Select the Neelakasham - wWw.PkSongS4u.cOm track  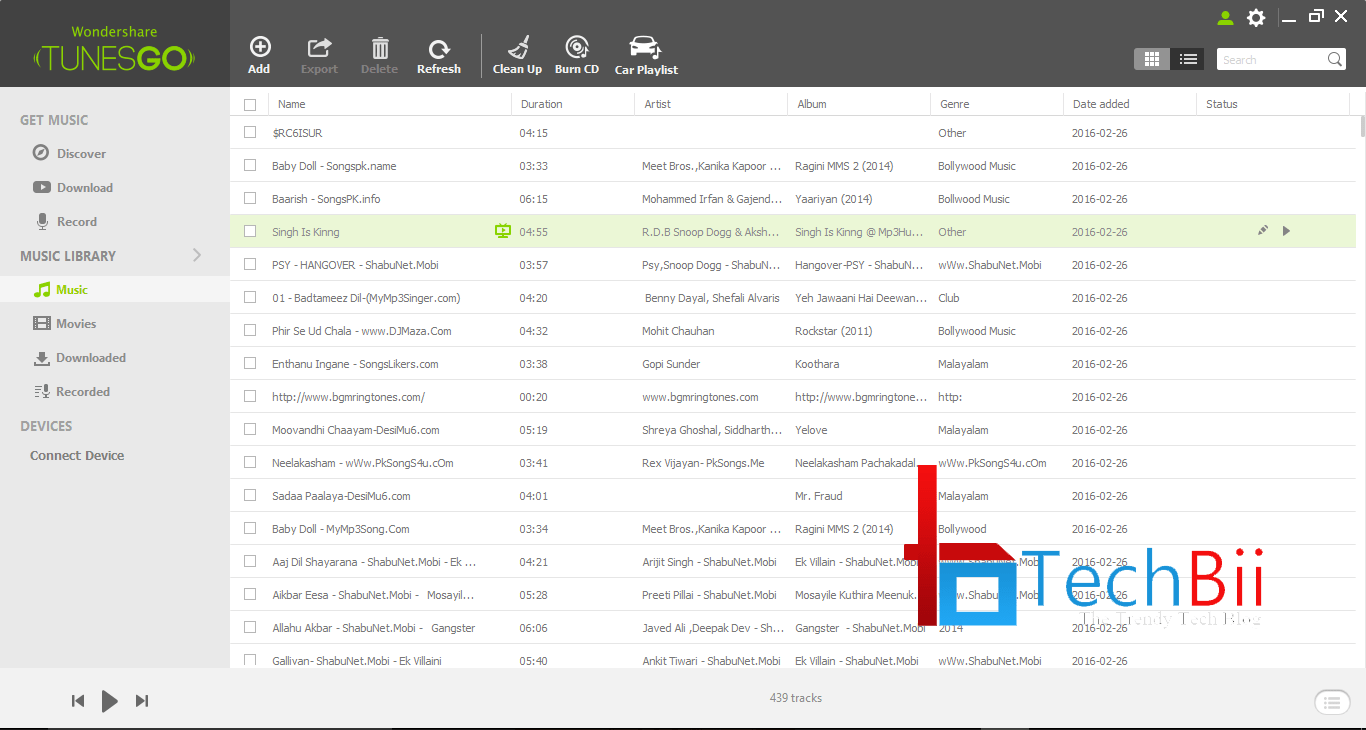(363, 462)
